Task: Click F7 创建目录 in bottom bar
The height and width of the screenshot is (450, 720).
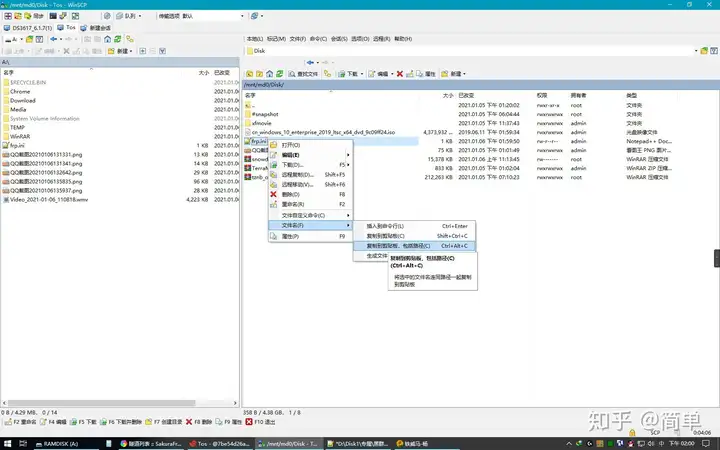Action: 163,422
